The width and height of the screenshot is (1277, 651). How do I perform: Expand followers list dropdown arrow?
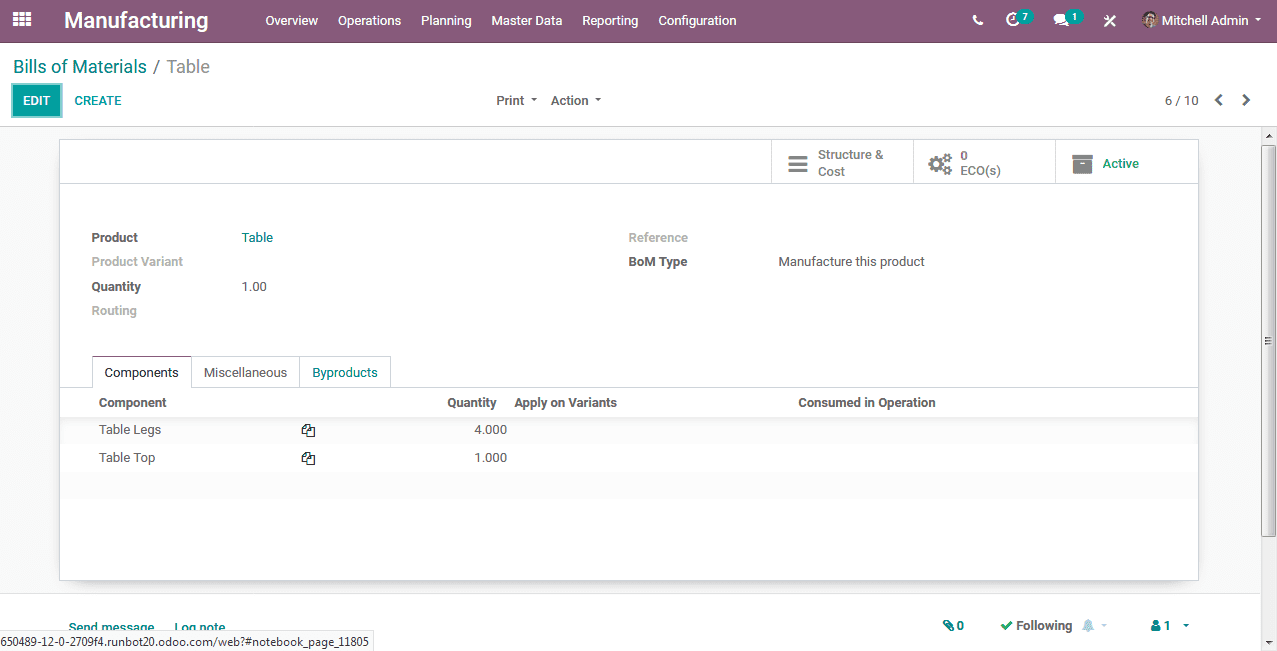[x=1186, y=626]
